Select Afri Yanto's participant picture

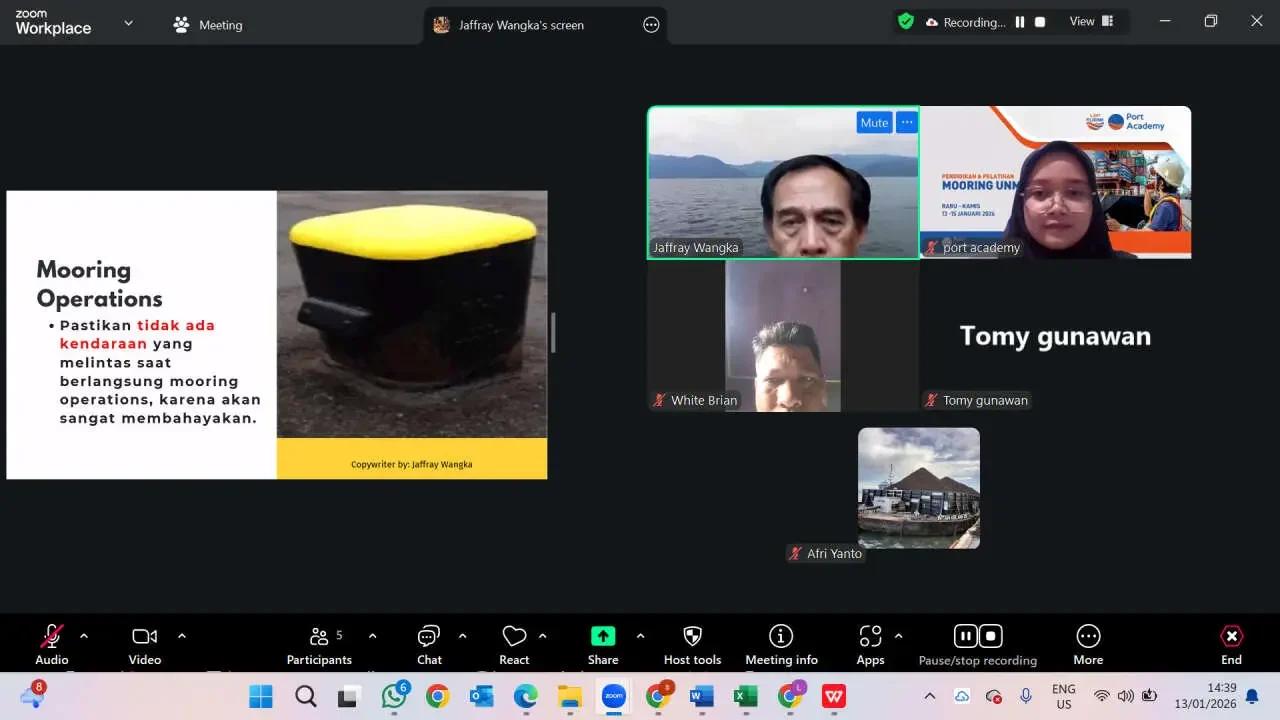pyautogui.click(x=919, y=488)
